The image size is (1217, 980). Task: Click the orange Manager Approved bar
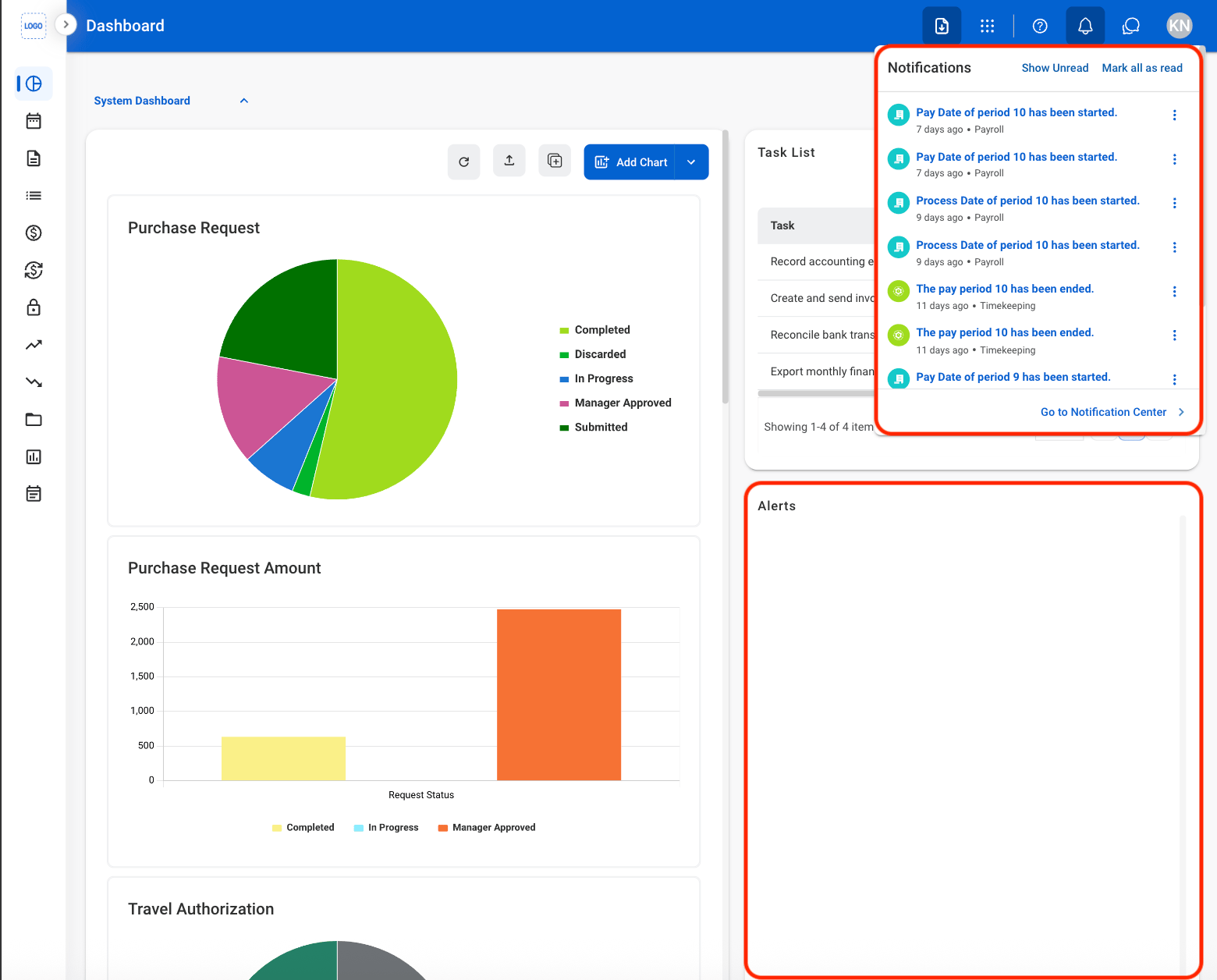point(559,694)
